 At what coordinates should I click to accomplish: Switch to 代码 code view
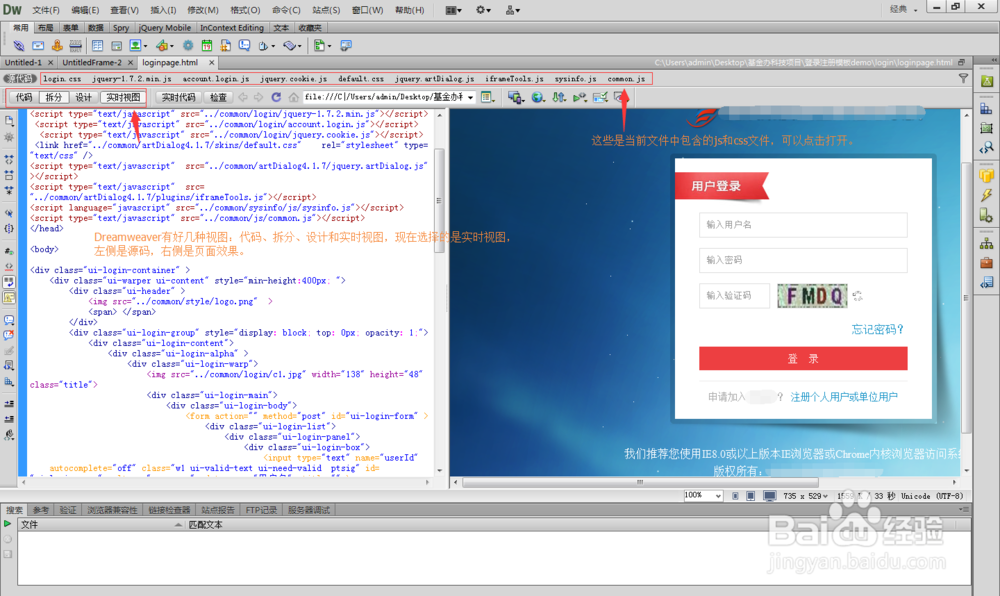click(24, 97)
